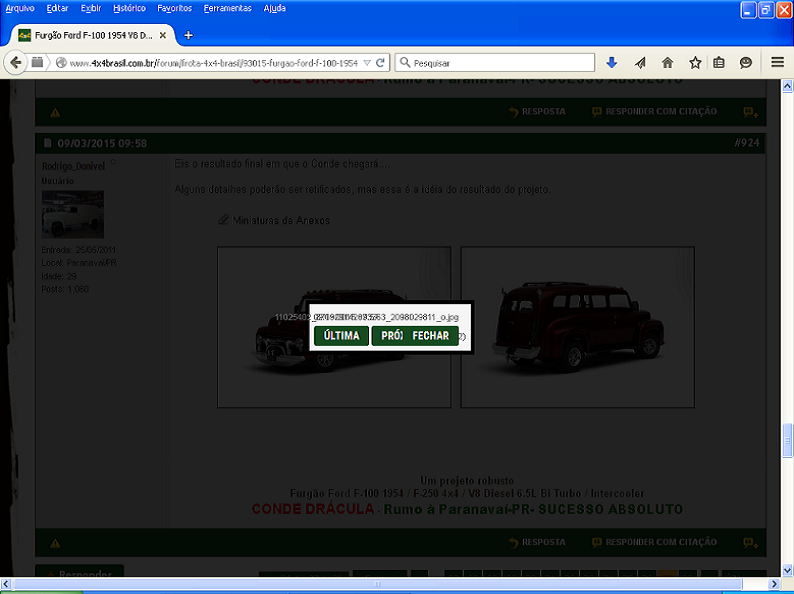Click RESPOSTA link above post #924
The image size is (794, 594).
click(x=538, y=111)
